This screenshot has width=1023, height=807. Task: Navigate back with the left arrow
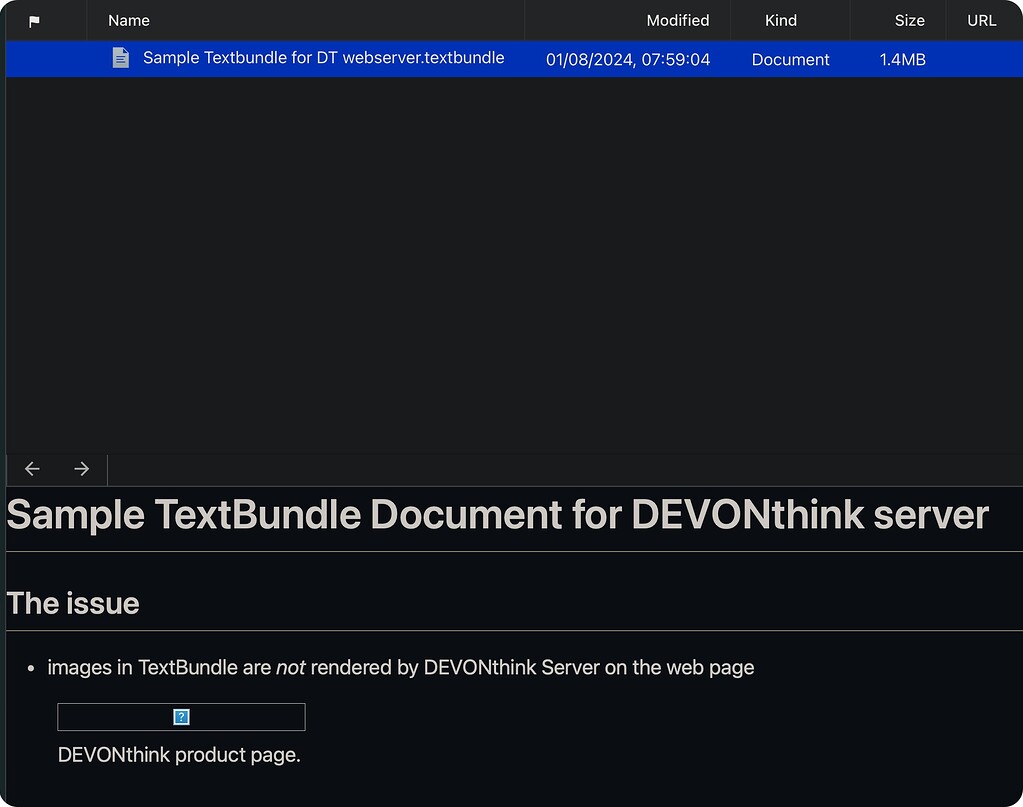click(x=31, y=468)
